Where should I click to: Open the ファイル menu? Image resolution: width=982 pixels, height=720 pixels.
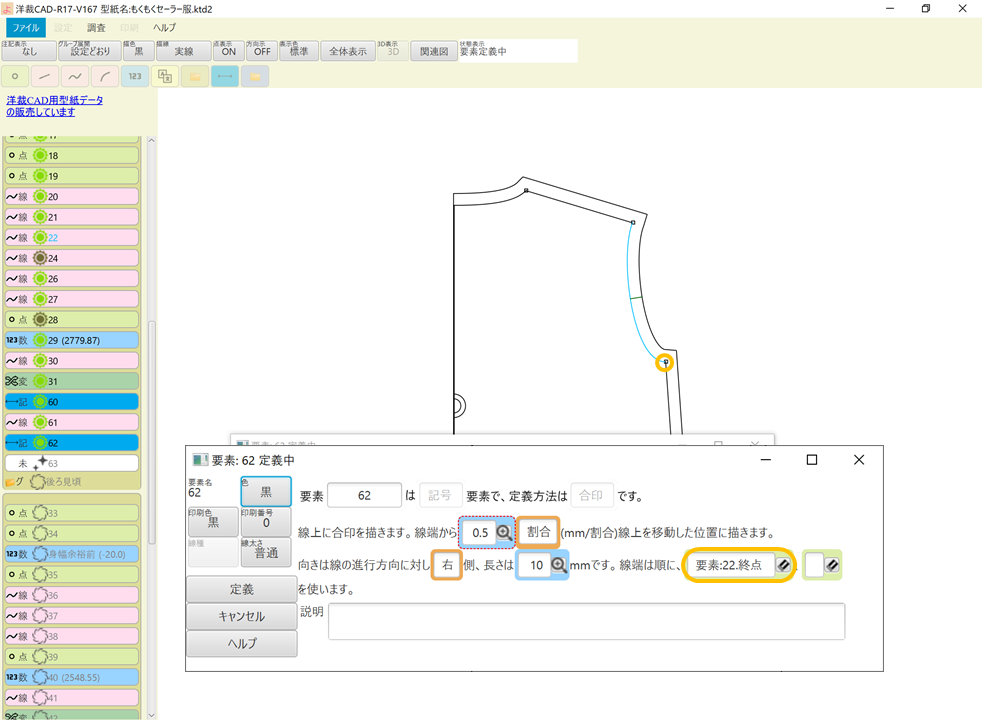point(24,28)
